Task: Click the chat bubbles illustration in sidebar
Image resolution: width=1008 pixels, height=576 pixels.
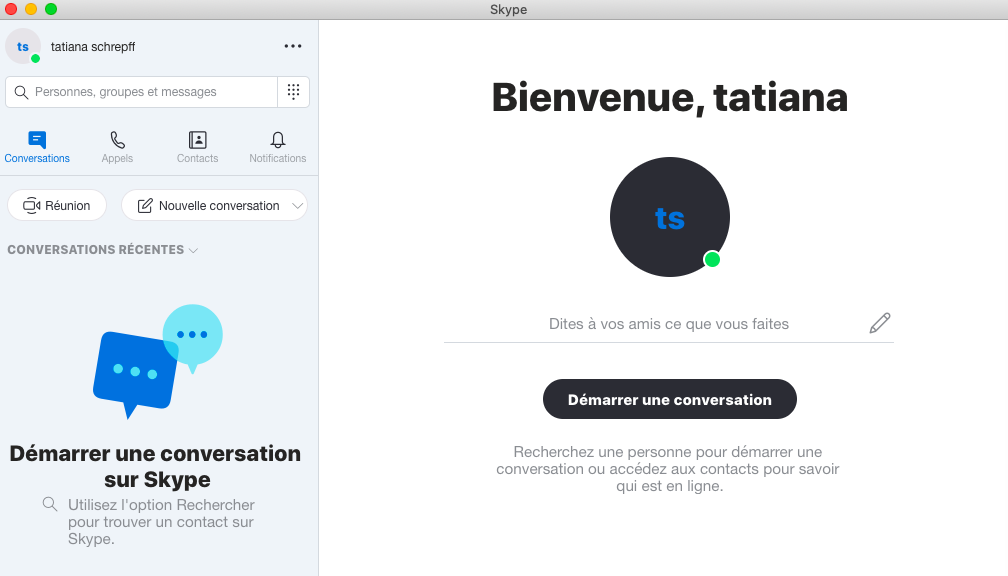Action: pyautogui.click(x=158, y=361)
